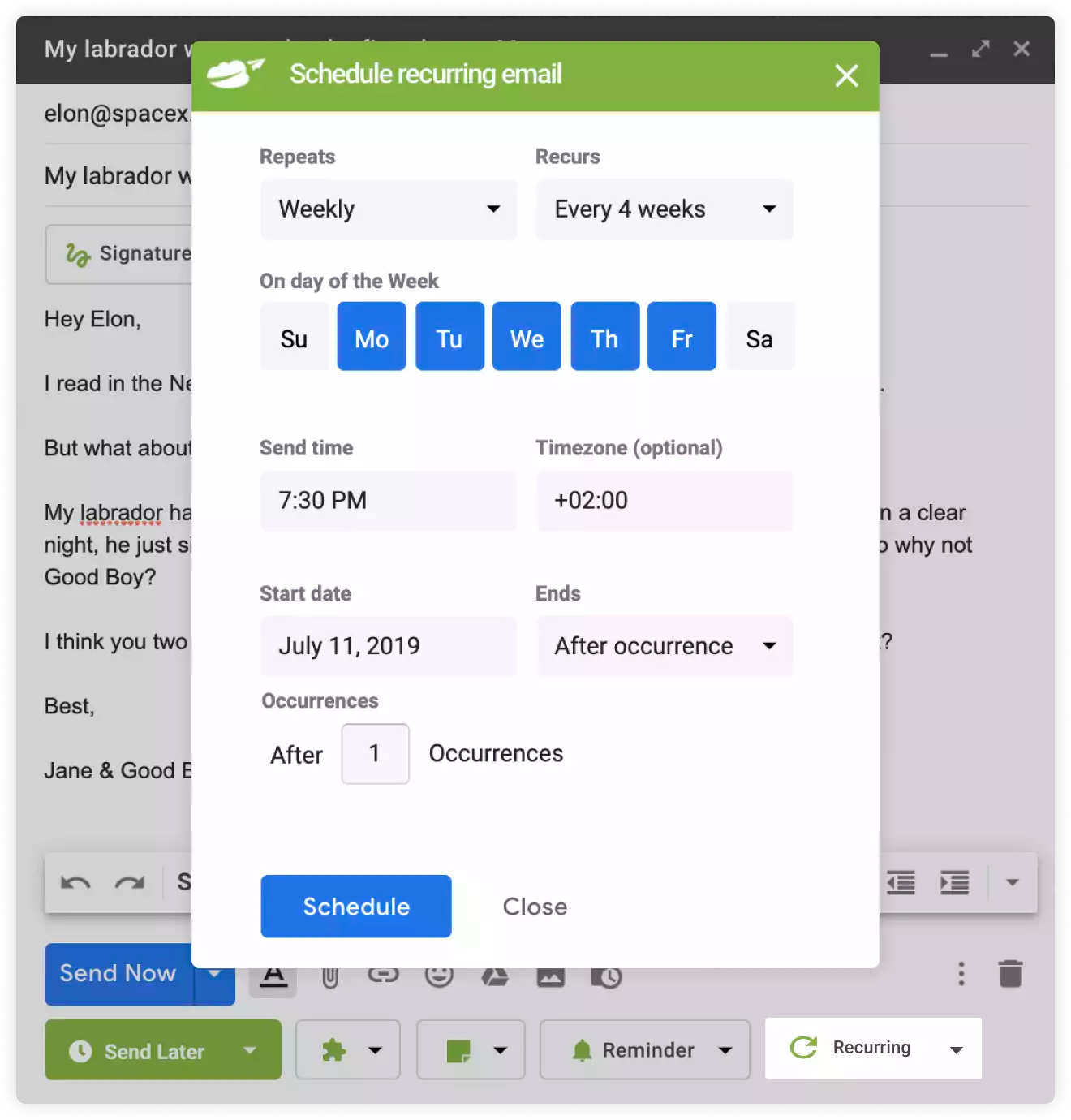Click the Send time field showing 7:30 PM
Image resolution: width=1071 pixels, height=1120 pixels.
click(388, 501)
